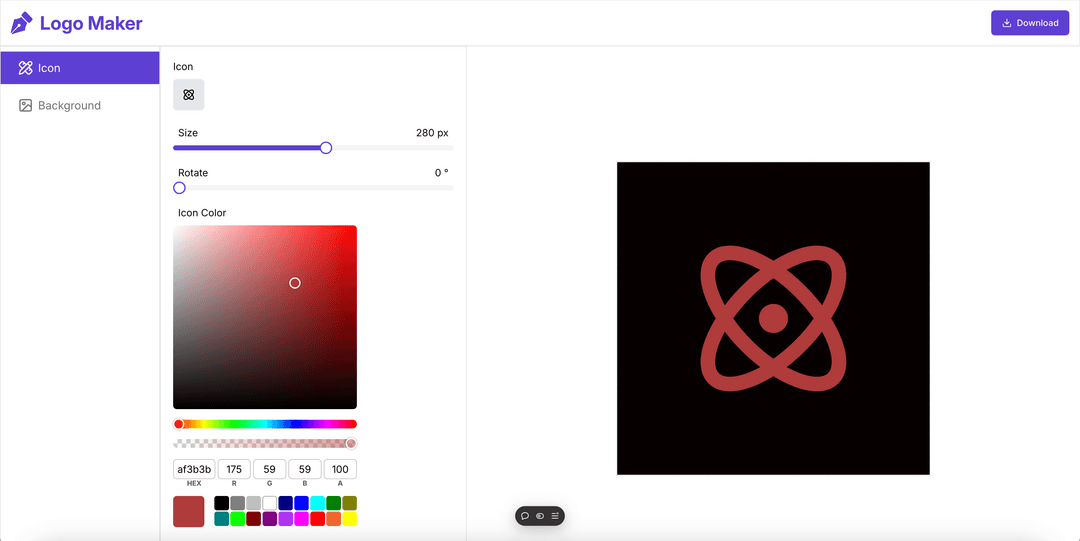The height and width of the screenshot is (541, 1080).
Task: Pick the navy preset swatch
Action: click(x=286, y=503)
